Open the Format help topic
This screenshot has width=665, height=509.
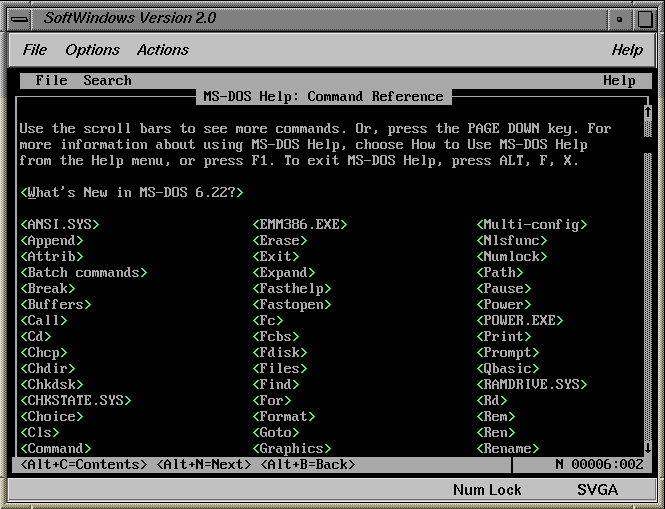[x=284, y=416]
